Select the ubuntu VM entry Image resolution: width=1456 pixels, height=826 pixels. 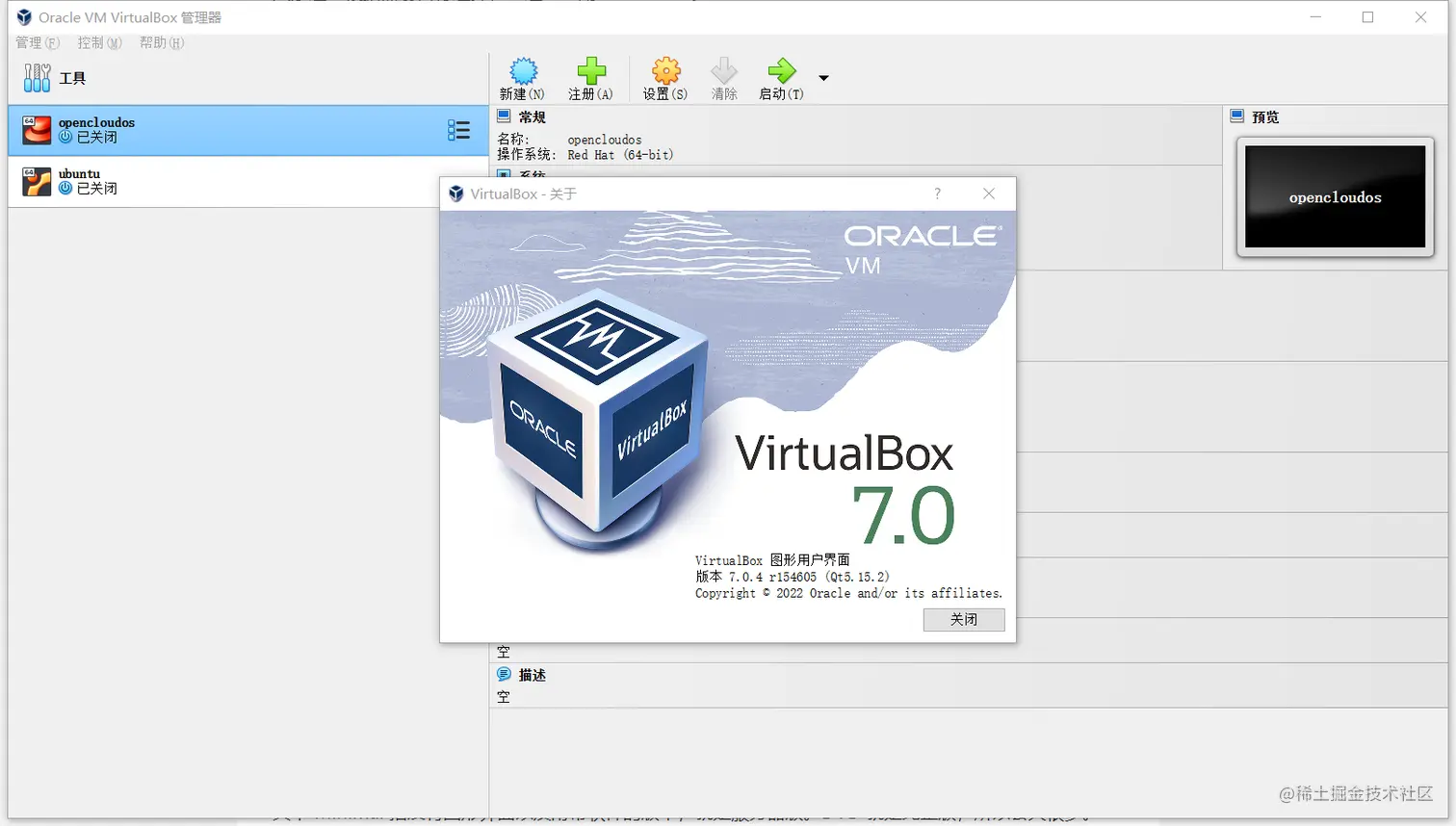coord(248,181)
